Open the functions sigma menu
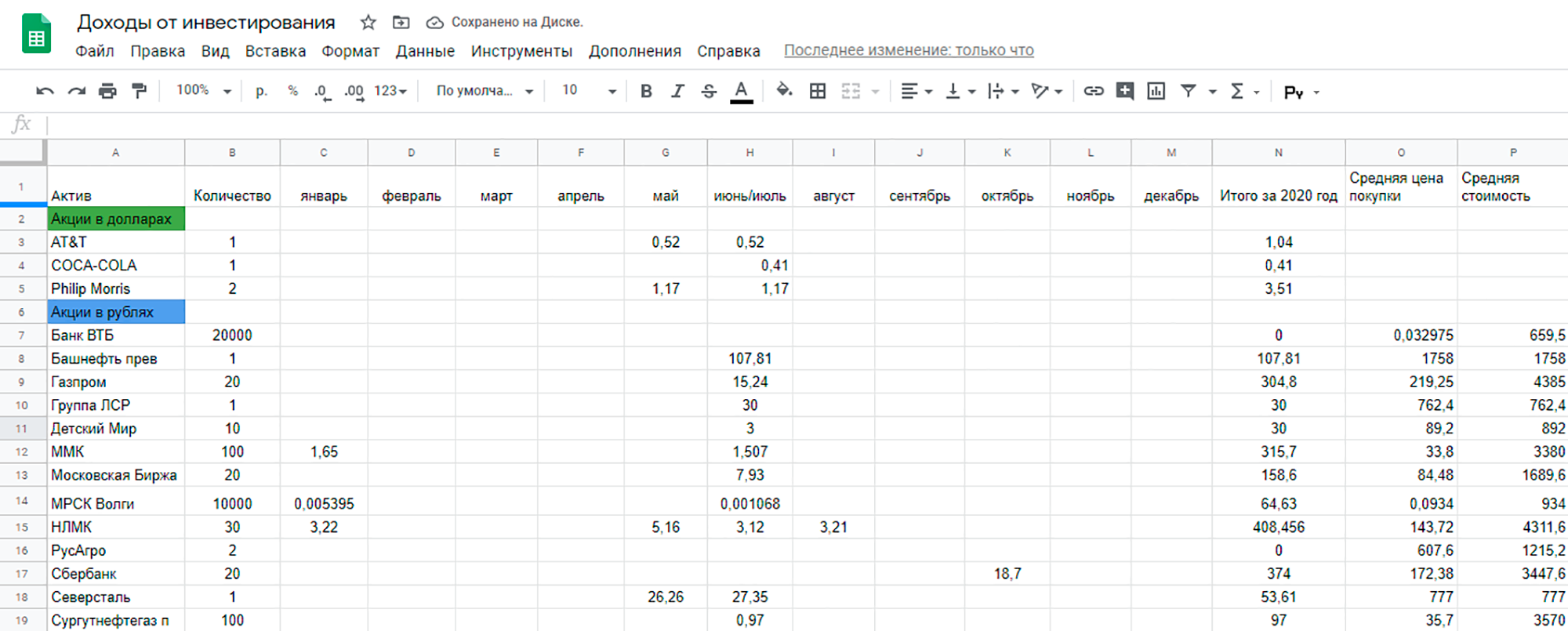The height and width of the screenshot is (631, 1568). click(1244, 91)
